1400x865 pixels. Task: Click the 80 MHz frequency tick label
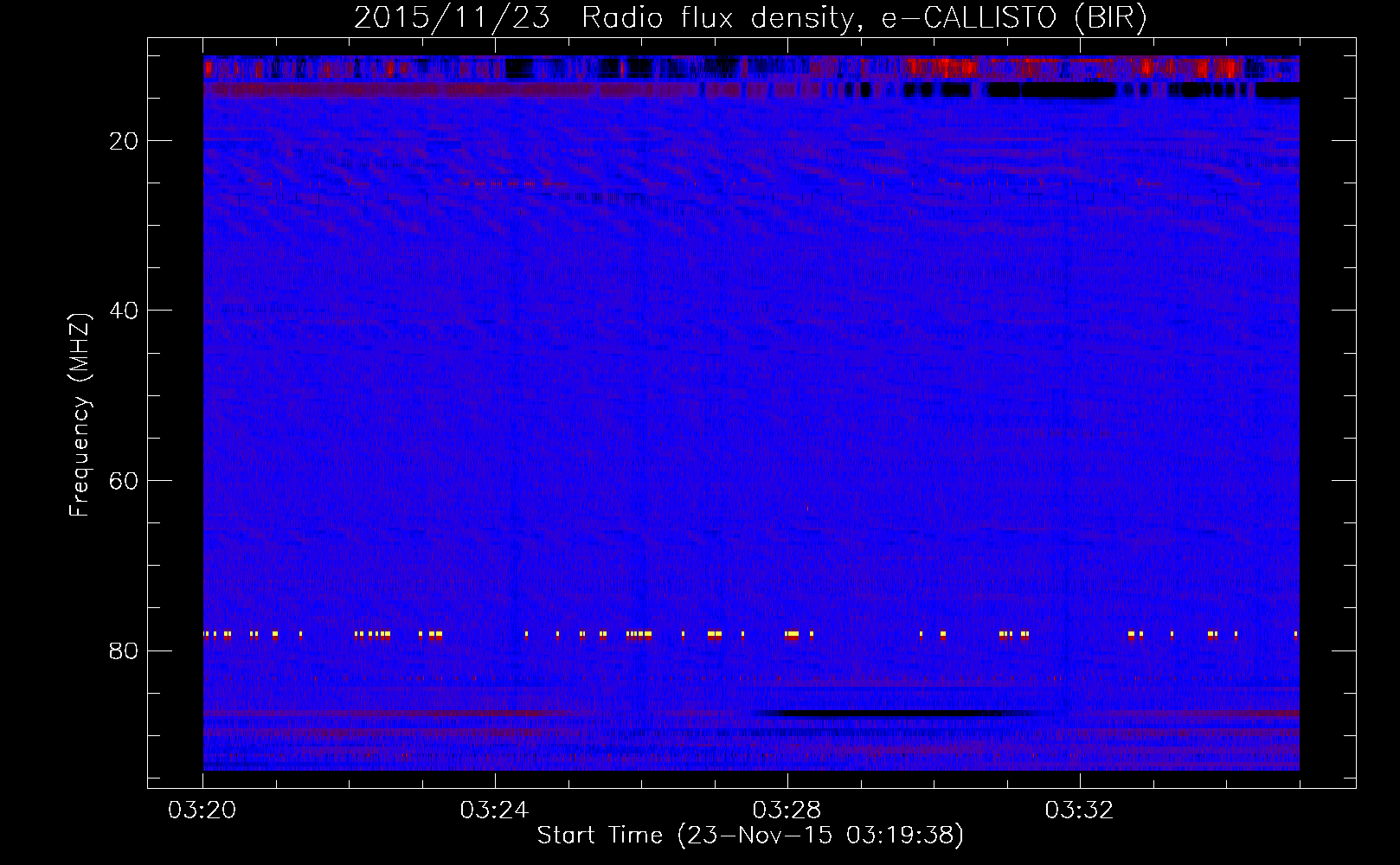point(124,650)
